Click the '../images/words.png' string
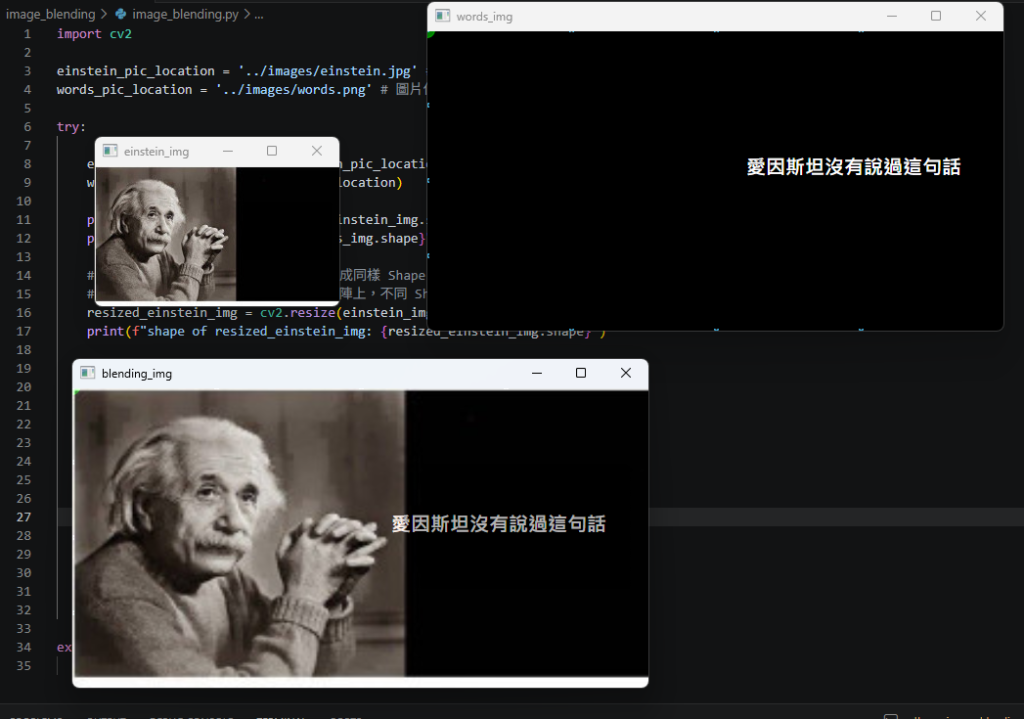This screenshot has height=719, width=1024. tap(293, 89)
